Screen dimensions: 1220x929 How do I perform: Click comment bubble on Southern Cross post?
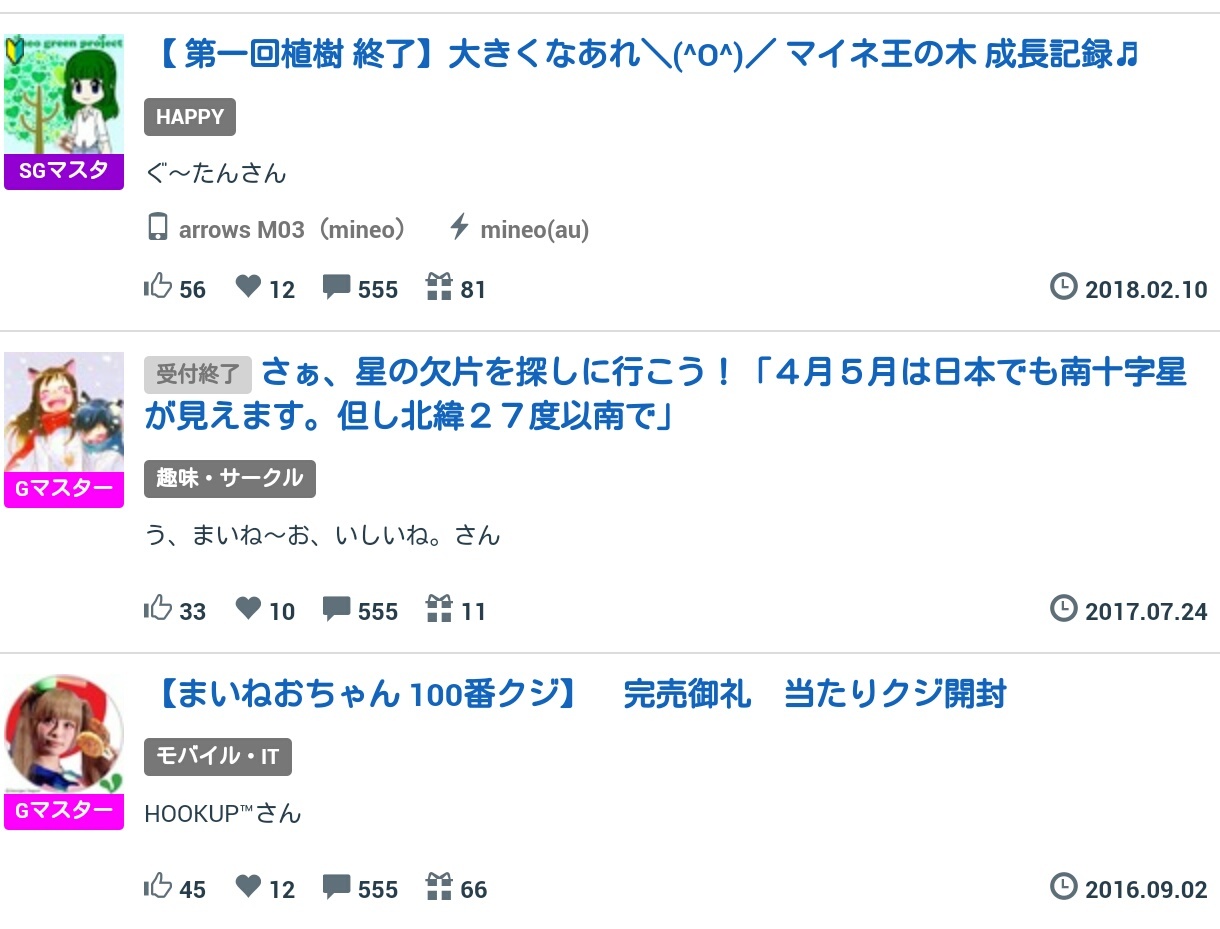[336, 608]
